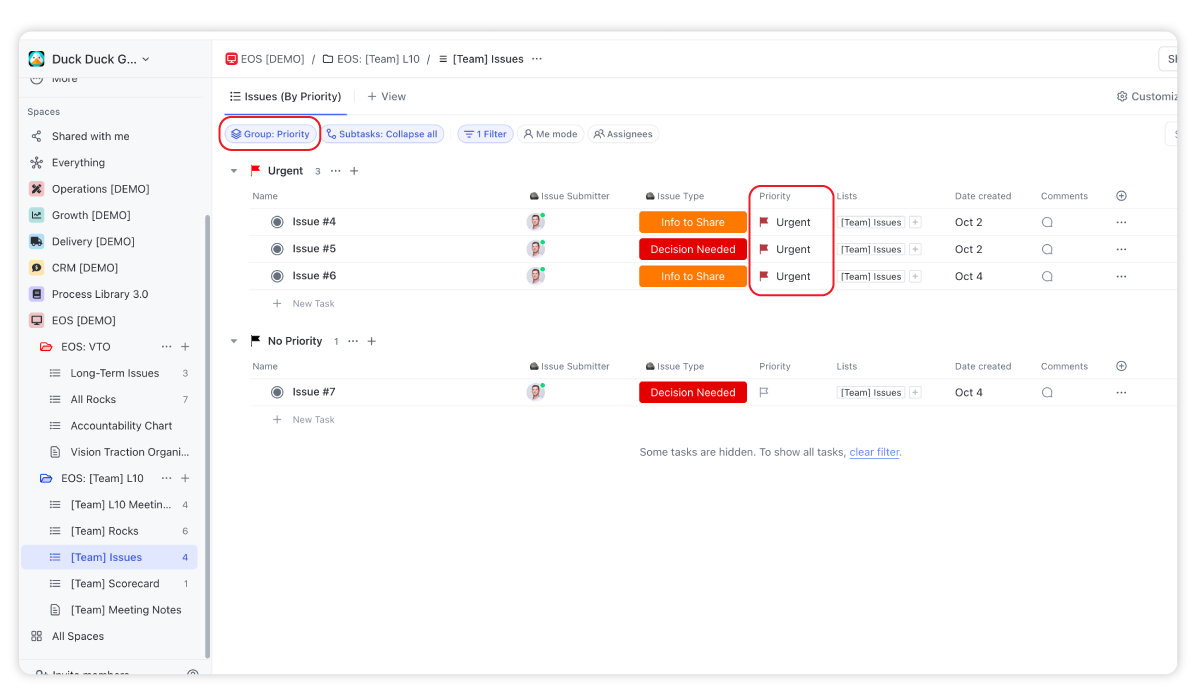The image size is (1200, 700).
Task: Open the Group: Priority dropdown
Action: coord(270,134)
